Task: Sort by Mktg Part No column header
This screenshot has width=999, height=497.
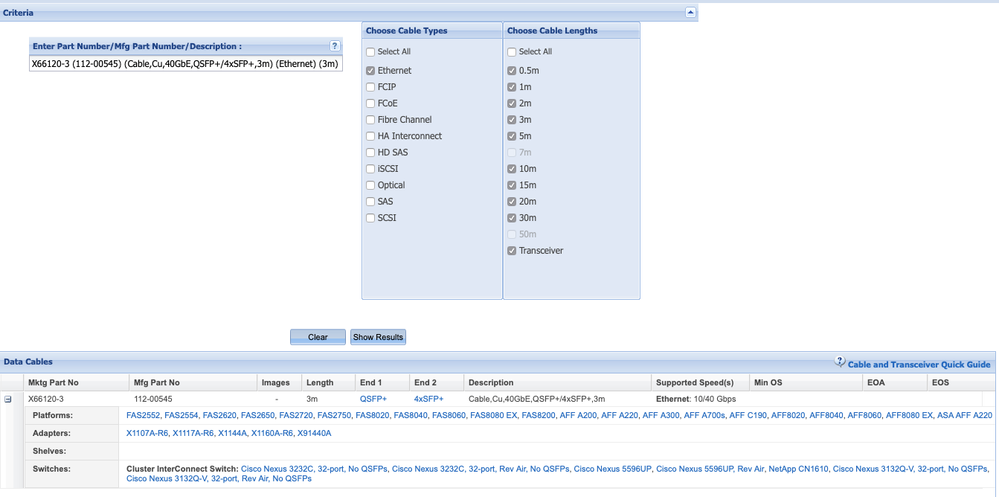Action: pos(53,382)
